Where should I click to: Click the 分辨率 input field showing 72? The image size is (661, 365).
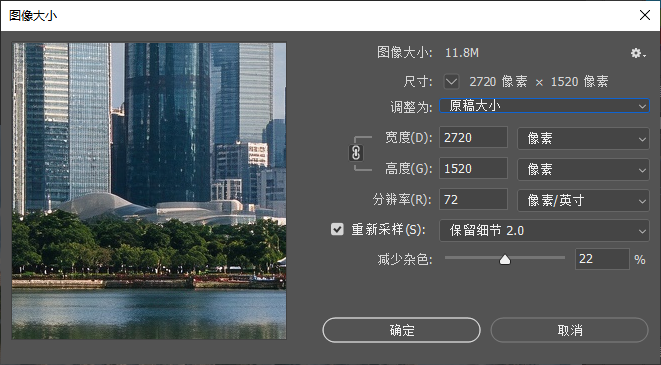point(473,199)
